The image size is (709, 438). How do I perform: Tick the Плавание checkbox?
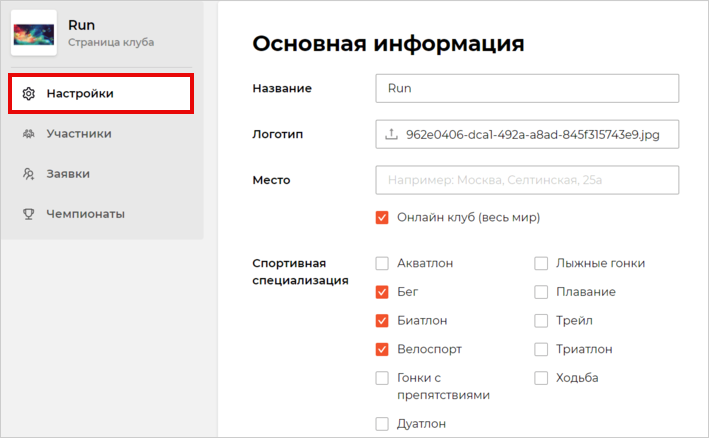coord(541,292)
